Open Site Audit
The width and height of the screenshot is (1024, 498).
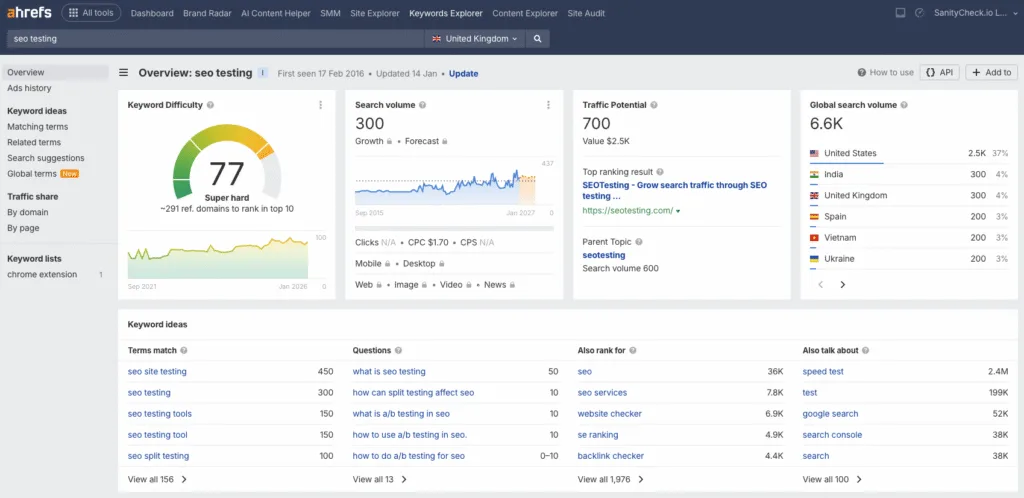click(x=586, y=13)
